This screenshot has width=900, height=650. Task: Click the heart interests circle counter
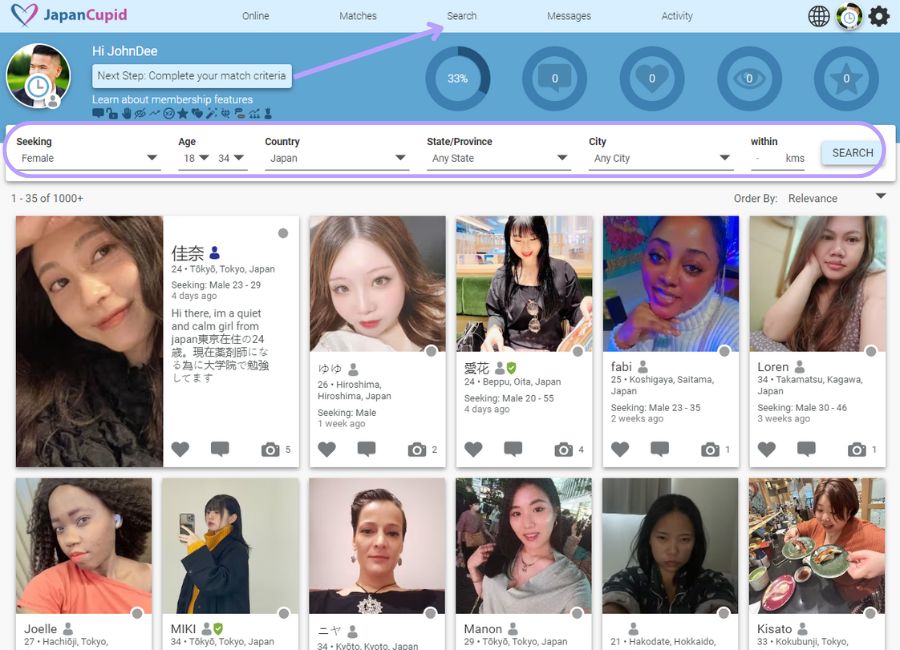click(652, 78)
